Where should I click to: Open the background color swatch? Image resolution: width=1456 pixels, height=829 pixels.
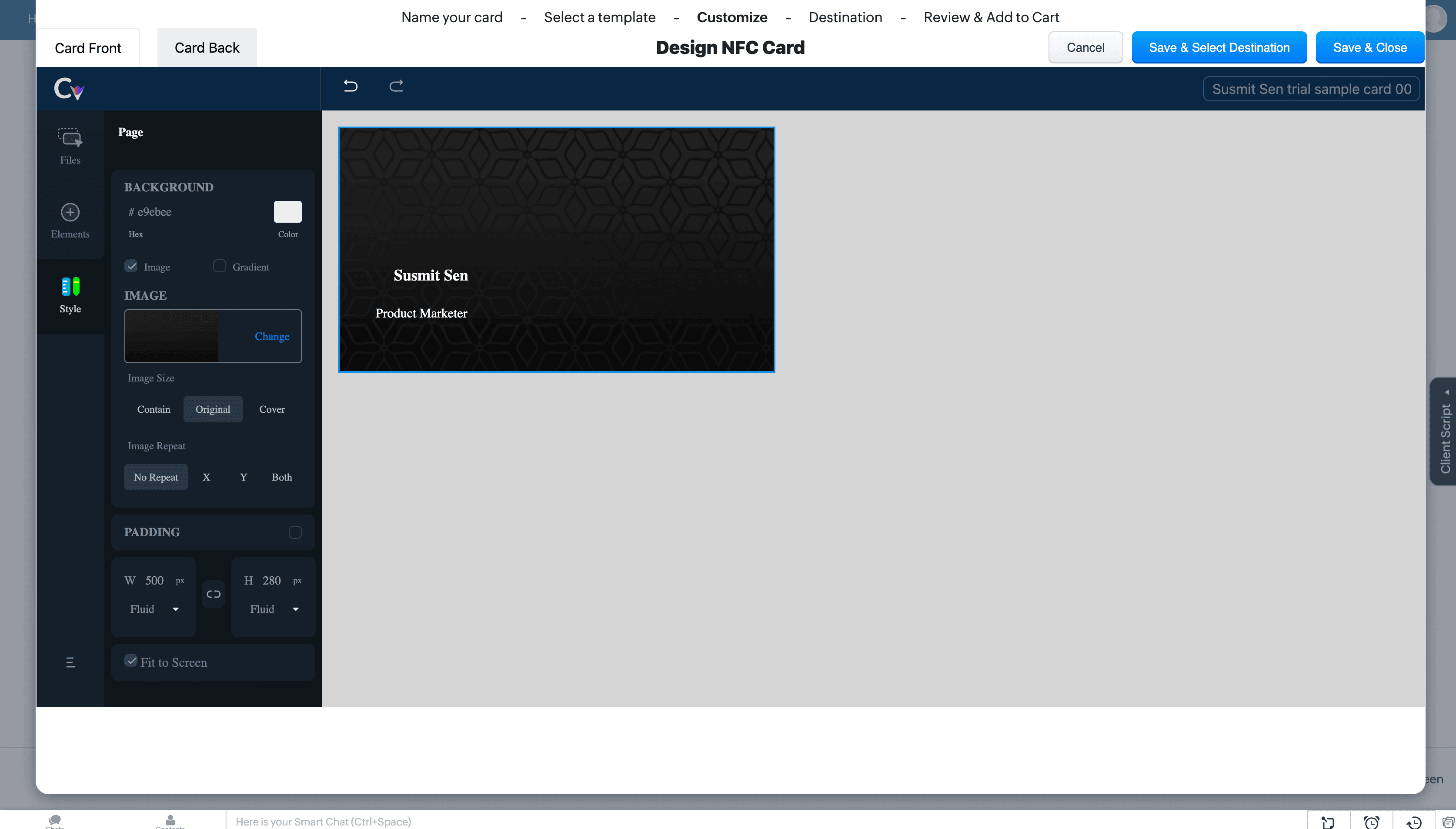(x=287, y=212)
